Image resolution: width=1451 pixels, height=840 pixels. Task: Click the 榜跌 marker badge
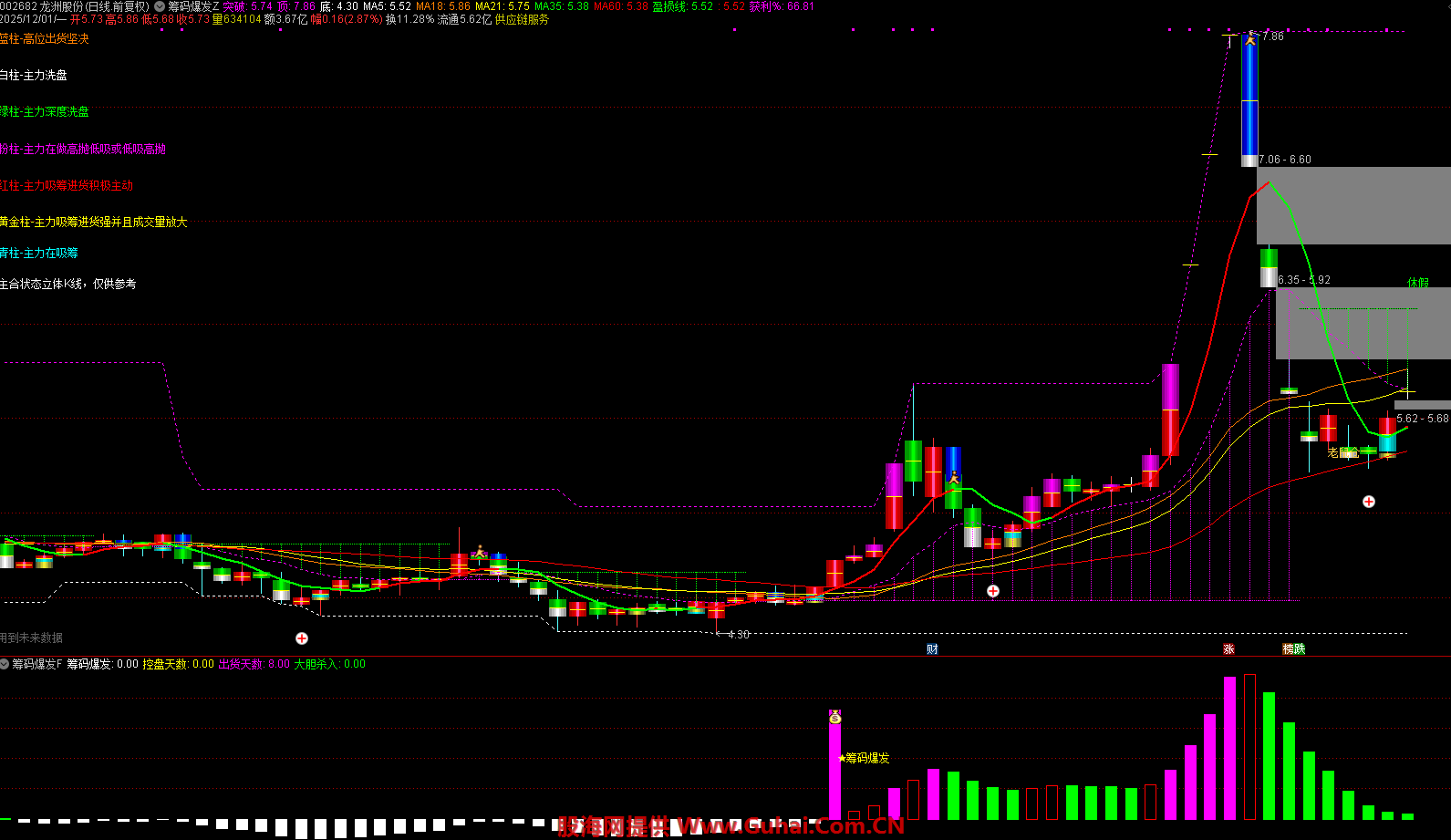coord(1293,649)
